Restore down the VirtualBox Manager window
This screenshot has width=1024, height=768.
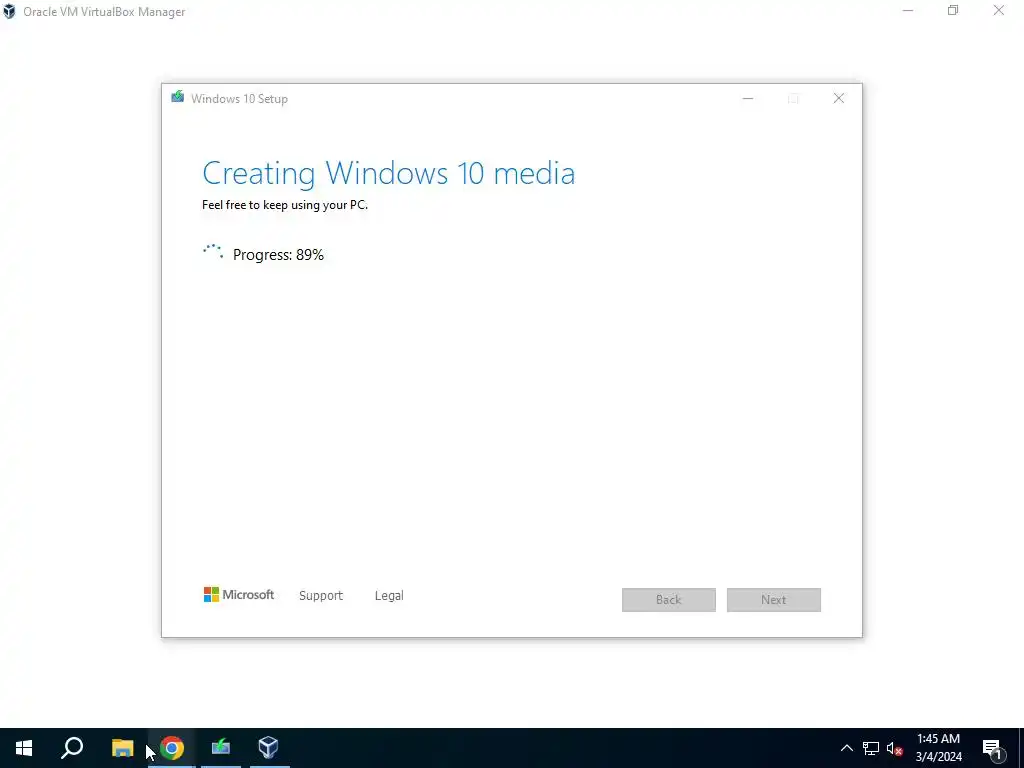[x=953, y=10]
